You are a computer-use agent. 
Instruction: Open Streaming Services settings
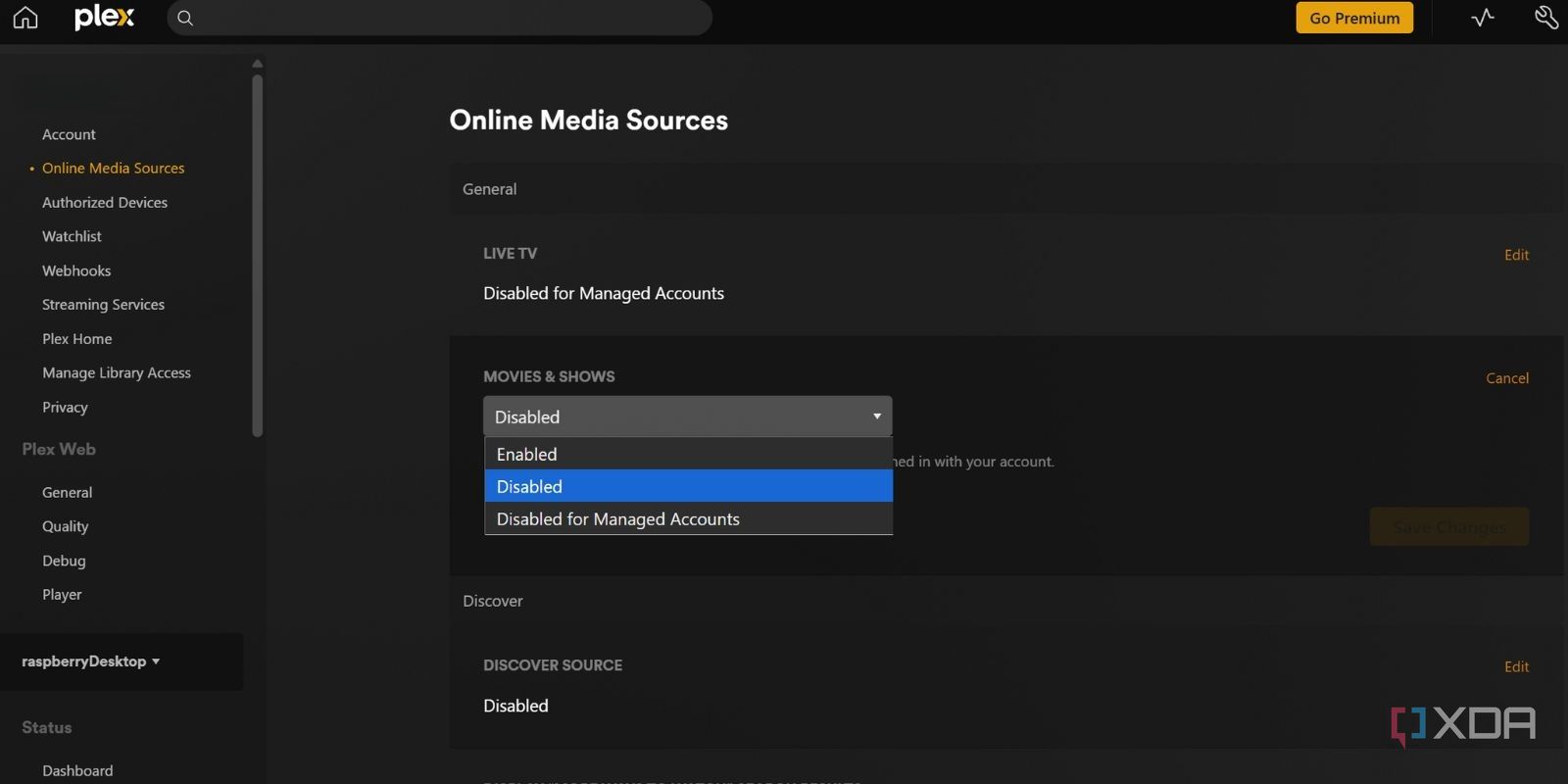[x=103, y=305]
